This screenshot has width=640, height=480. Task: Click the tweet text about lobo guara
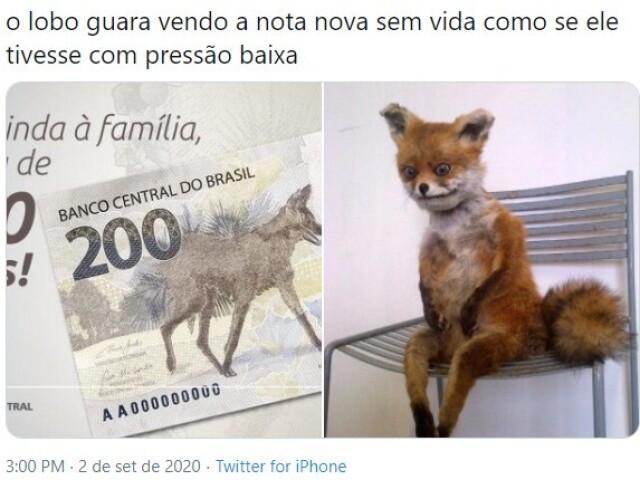tap(312, 39)
